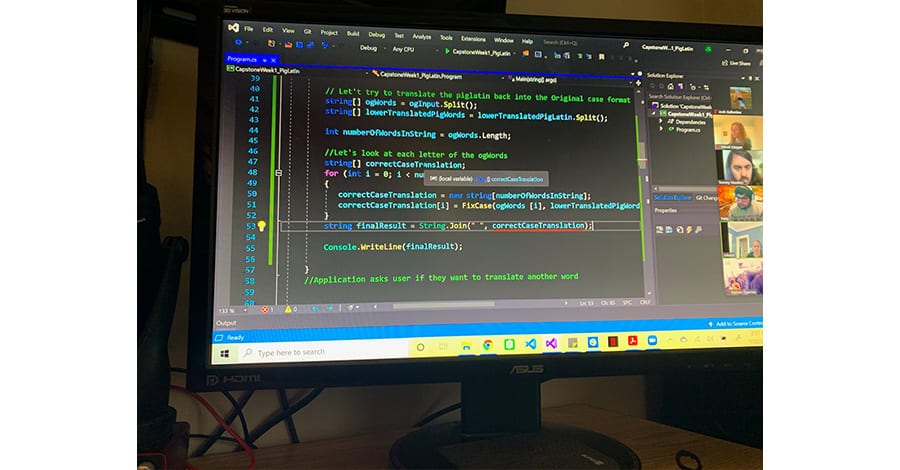Click Add to Source Control
Image resolution: width=900 pixels, height=470 pixels.
[735, 324]
